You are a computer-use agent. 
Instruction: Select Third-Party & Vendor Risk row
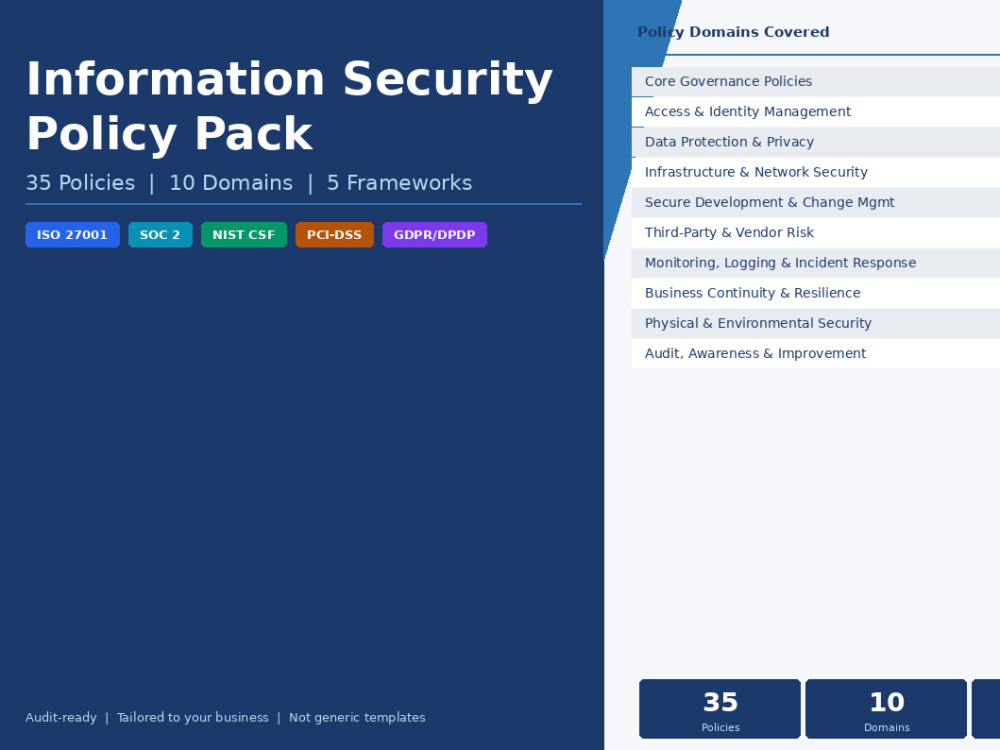(x=816, y=233)
